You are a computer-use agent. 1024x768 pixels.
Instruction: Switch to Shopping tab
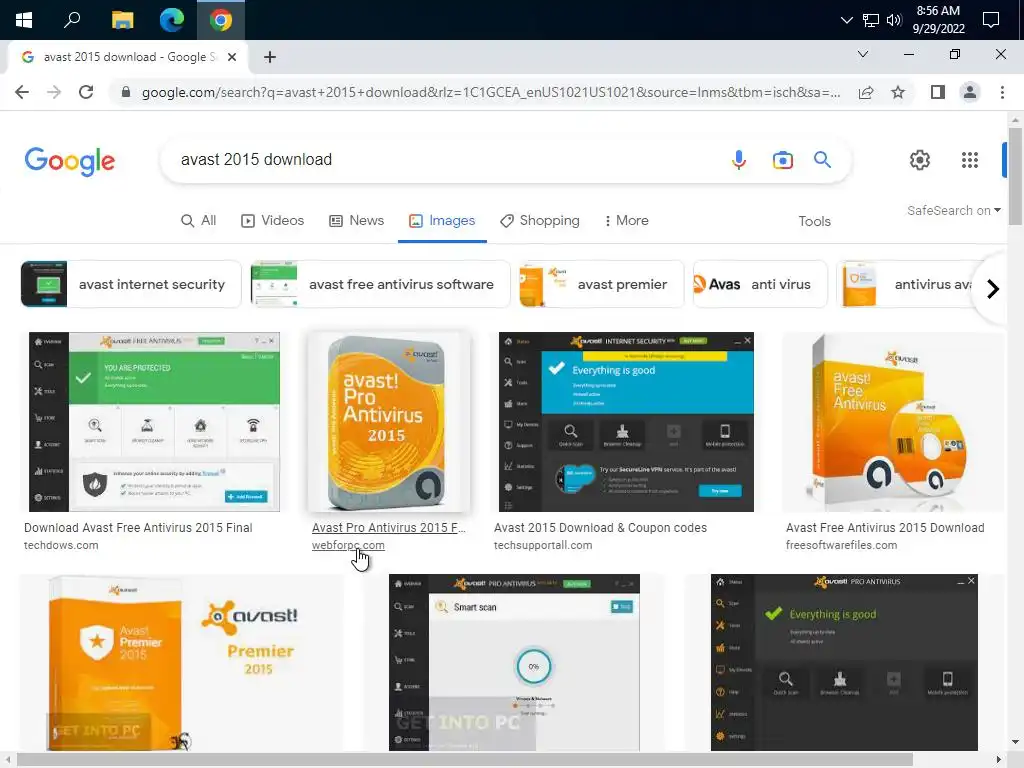tap(540, 221)
